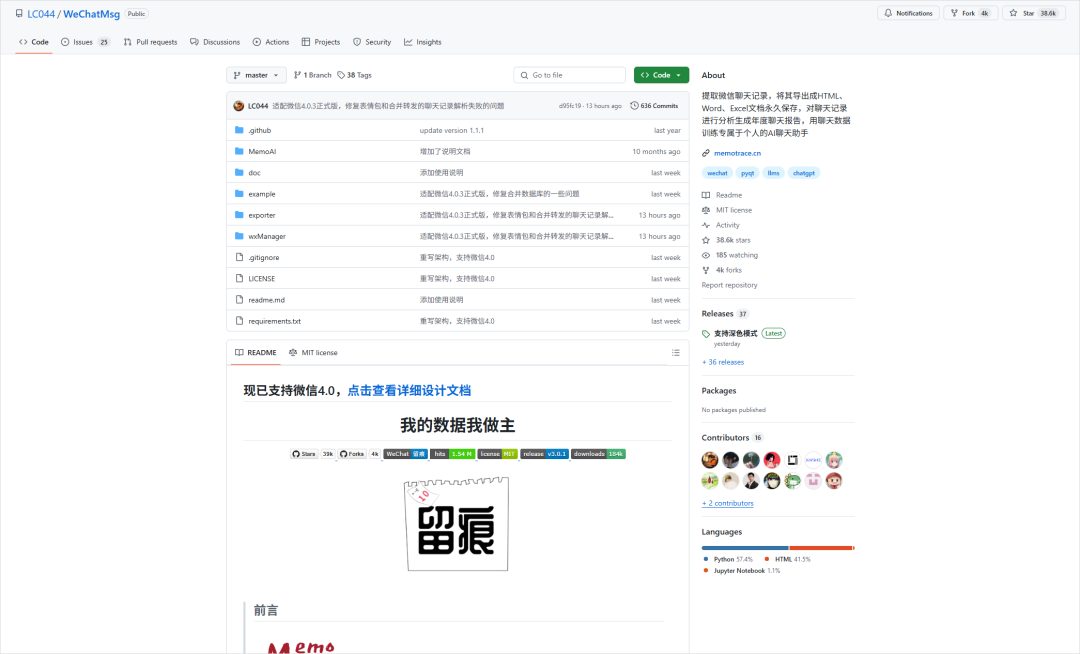The height and width of the screenshot is (654, 1080).
Task: Click the repository book icon beside LC044
Action: pyautogui.click(x=17, y=13)
